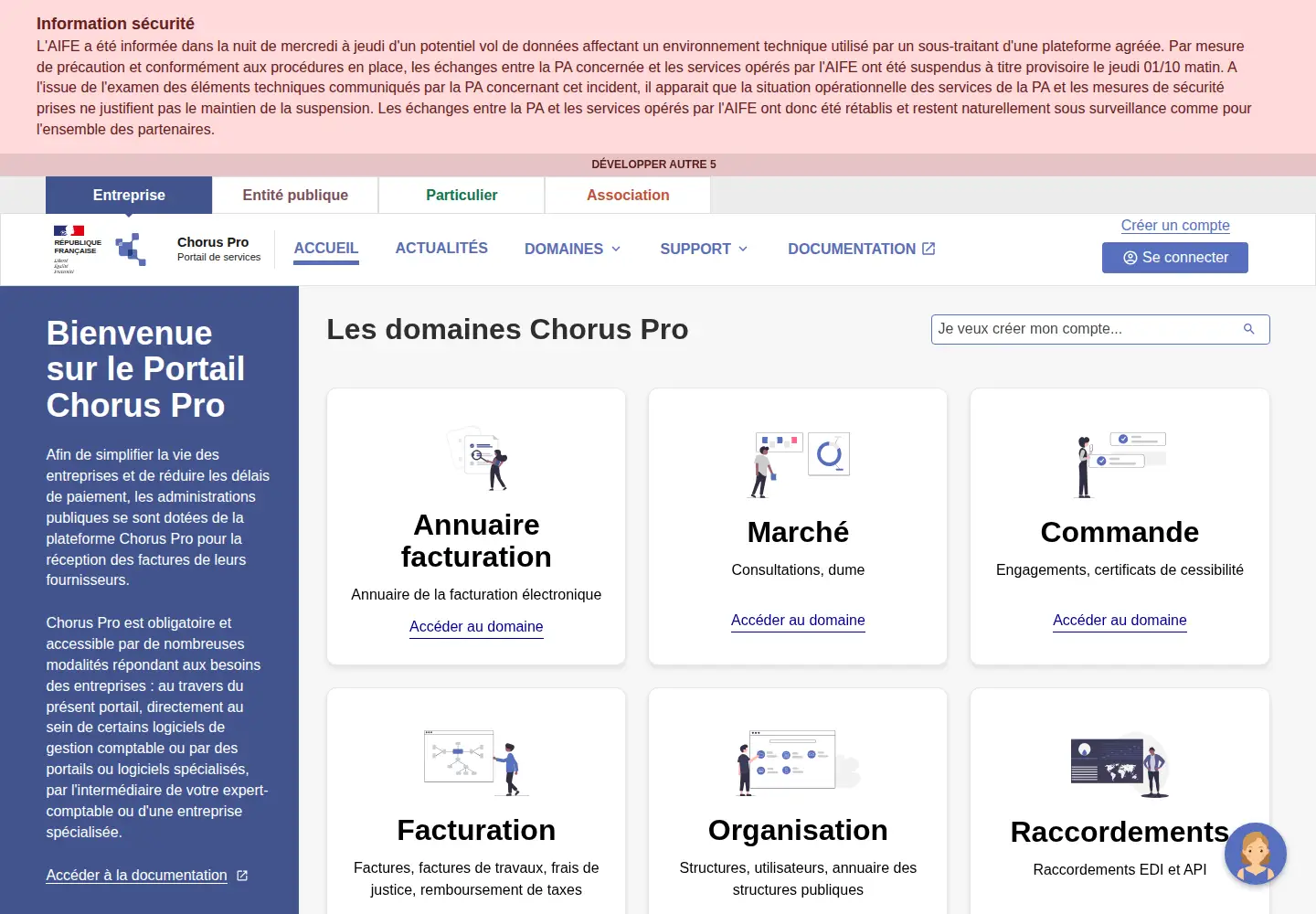Expand the DOMAINES dropdown menu
Image resolution: width=1316 pixels, height=914 pixels.
coord(573,249)
